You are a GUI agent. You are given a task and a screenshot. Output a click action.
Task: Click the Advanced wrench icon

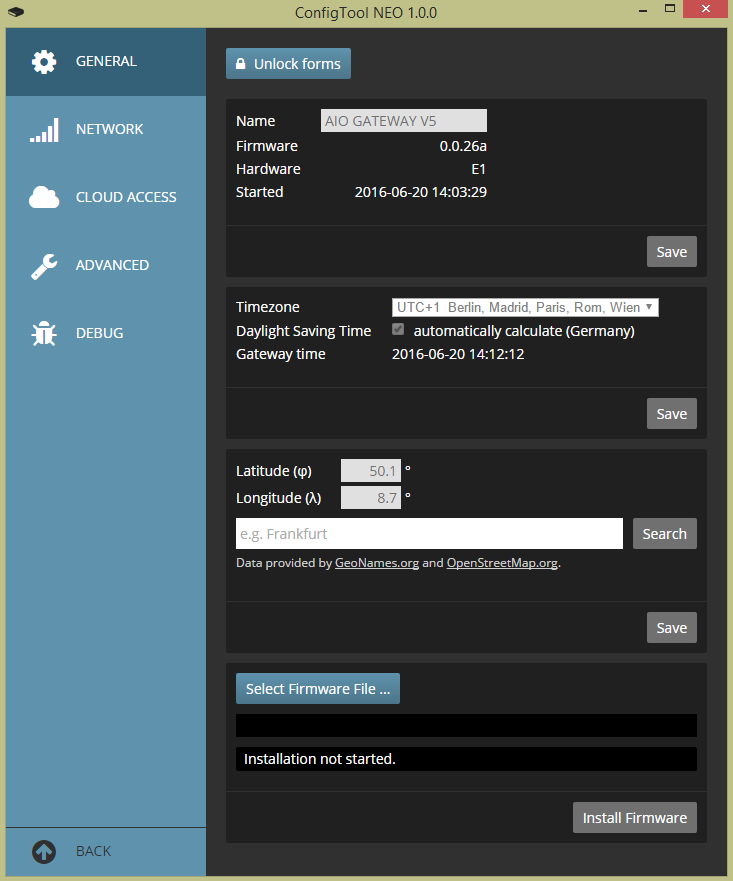point(44,266)
